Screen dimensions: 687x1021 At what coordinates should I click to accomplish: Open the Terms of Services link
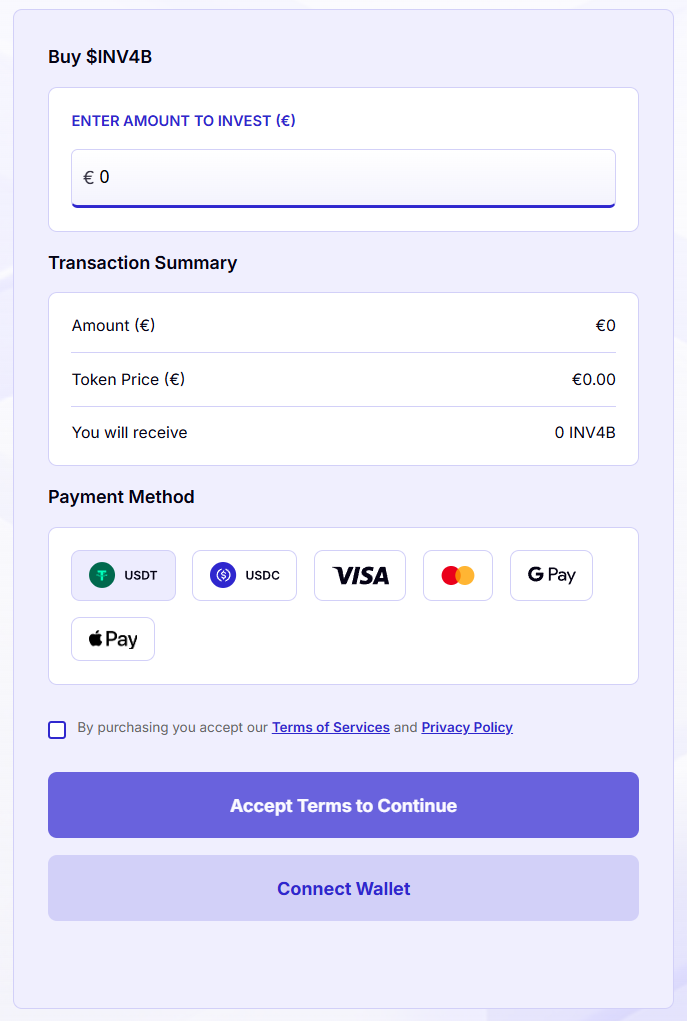(331, 728)
